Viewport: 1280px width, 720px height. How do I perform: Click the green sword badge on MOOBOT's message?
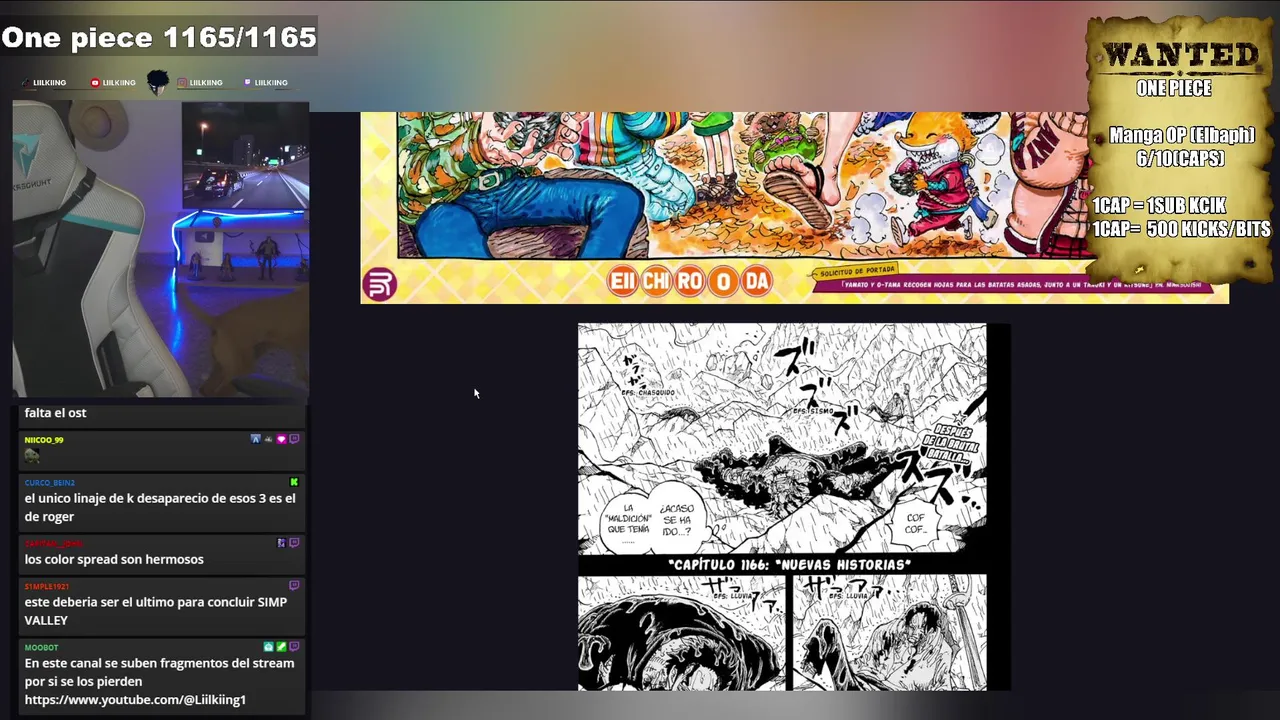tap(281, 647)
